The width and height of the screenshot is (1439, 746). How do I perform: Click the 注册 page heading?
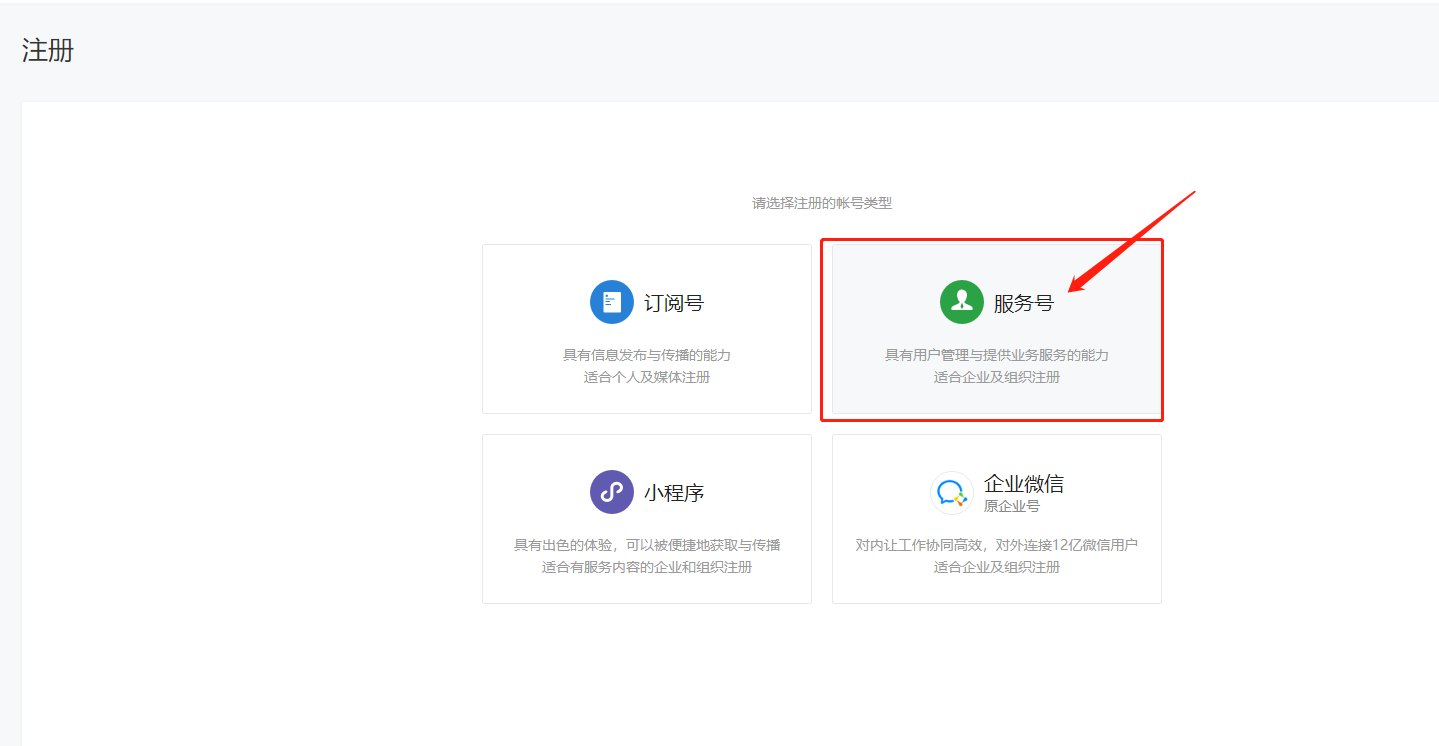[x=48, y=50]
